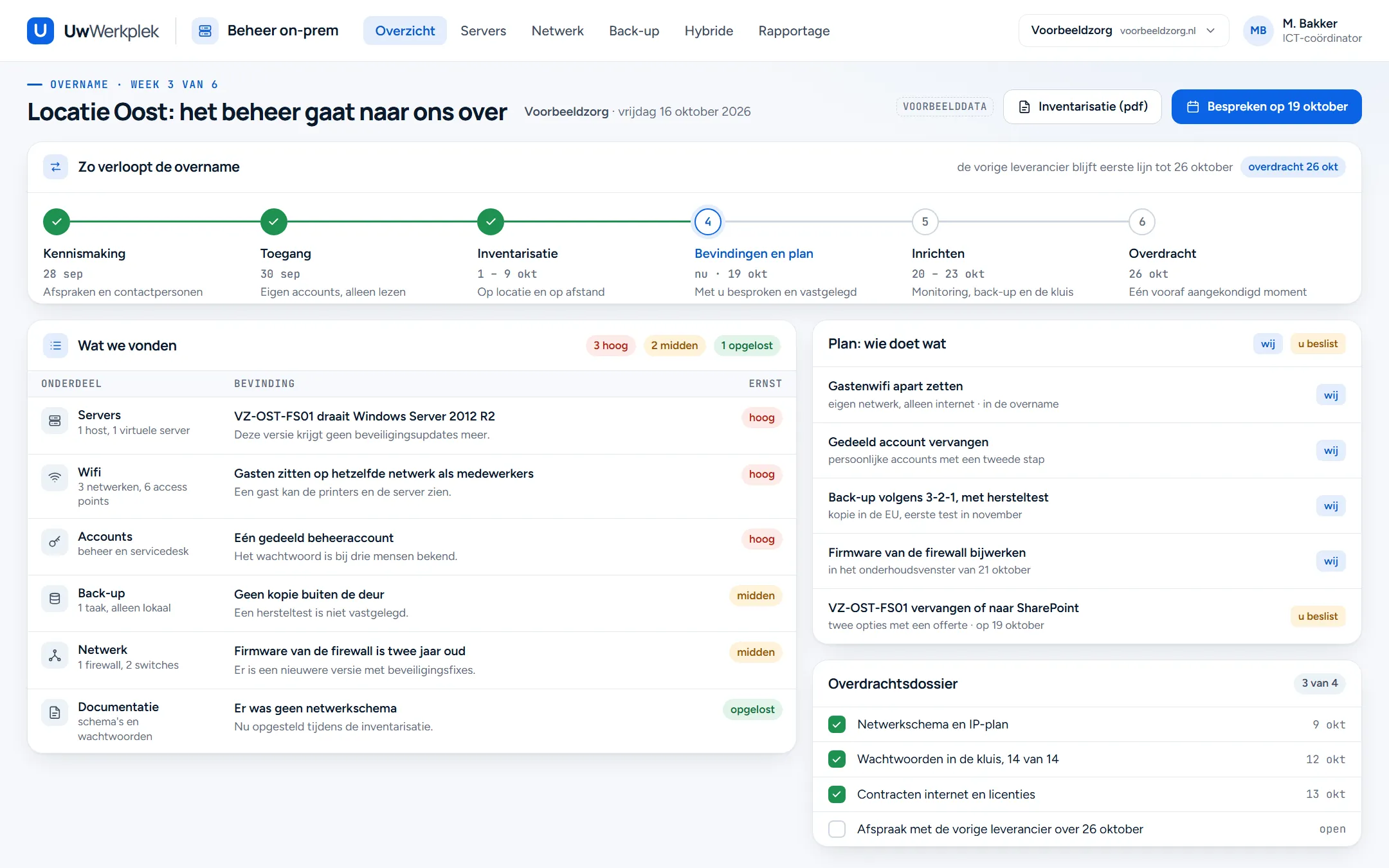Open the Voorbeeldzorg organization dropdown
The width and height of the screenshot is (1389, 868).
pos(1123,30)
